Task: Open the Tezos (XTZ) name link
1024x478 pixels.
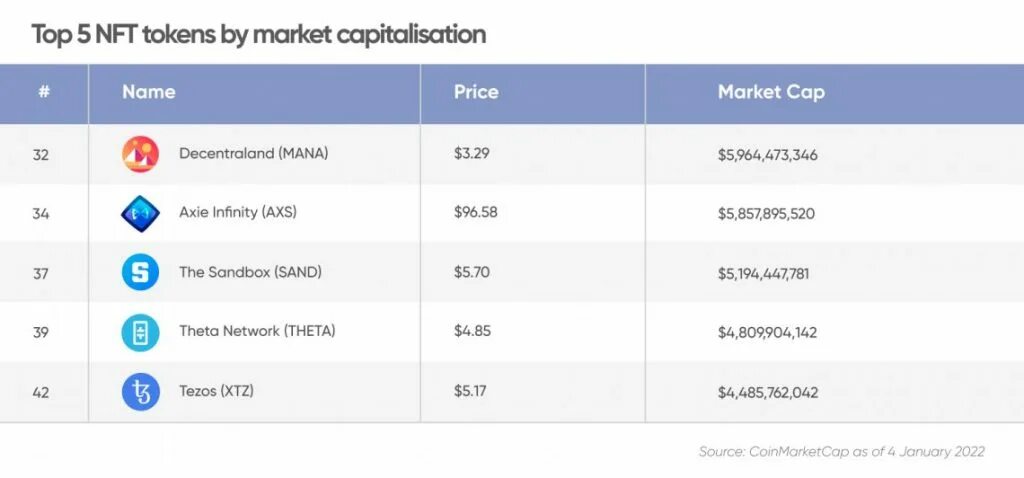Action: [216, 390]
